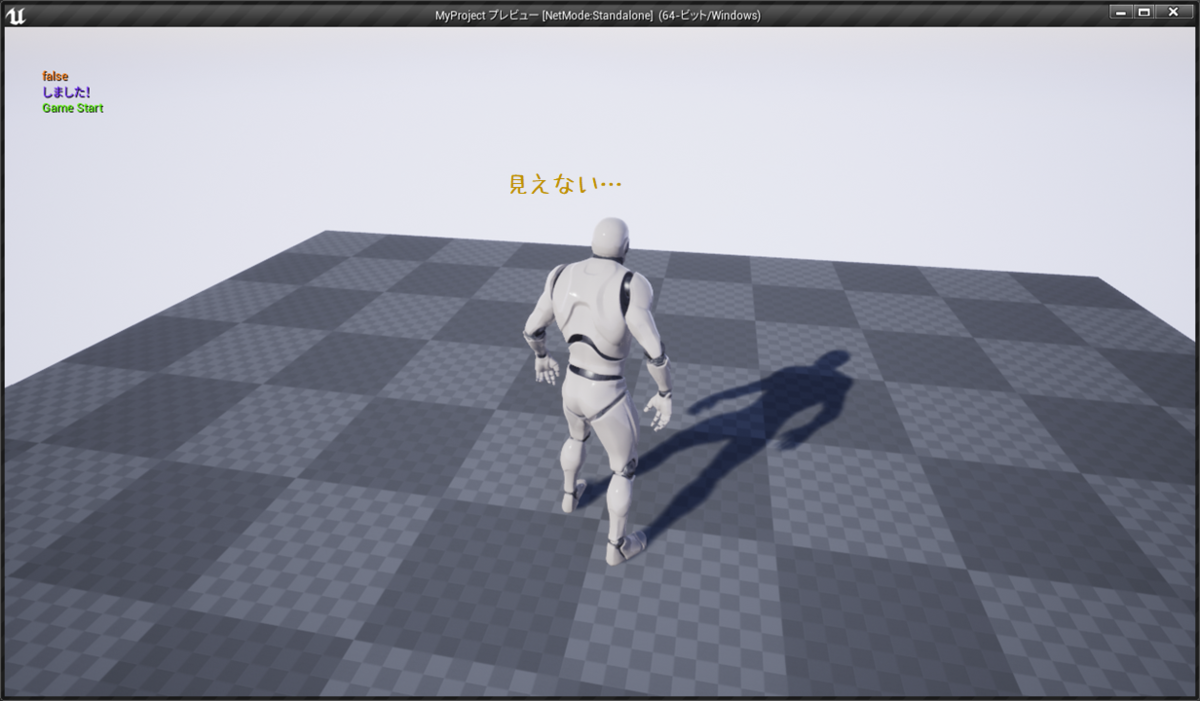The height and width of the screenshot is (701, 1200).
Task: Click the 'しました!' debug message
Action: click(x=66, y=92)
